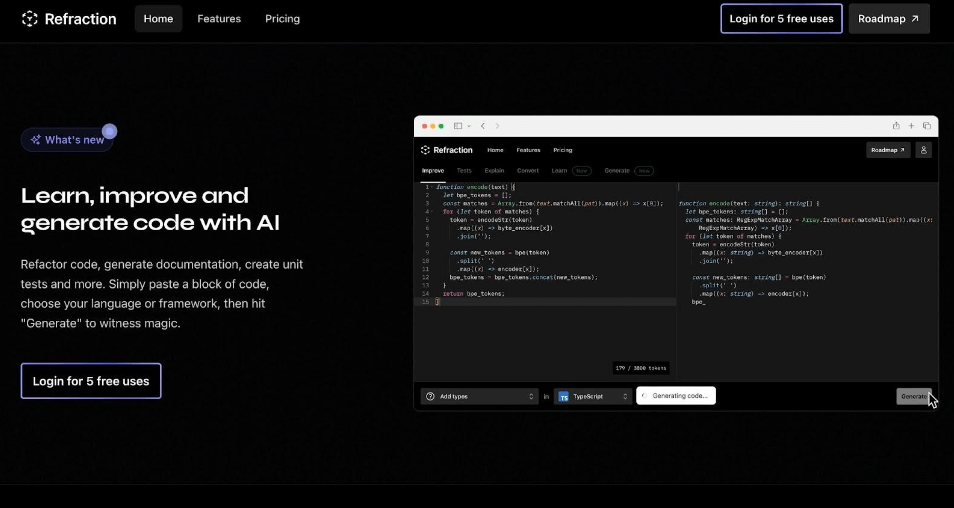Image resolution: width=954 pixels, height=508 pixels.
Task: Click the macOS yellow minimize dot in the demo browser
Action: pyautogui.click(x=433, y=126)
